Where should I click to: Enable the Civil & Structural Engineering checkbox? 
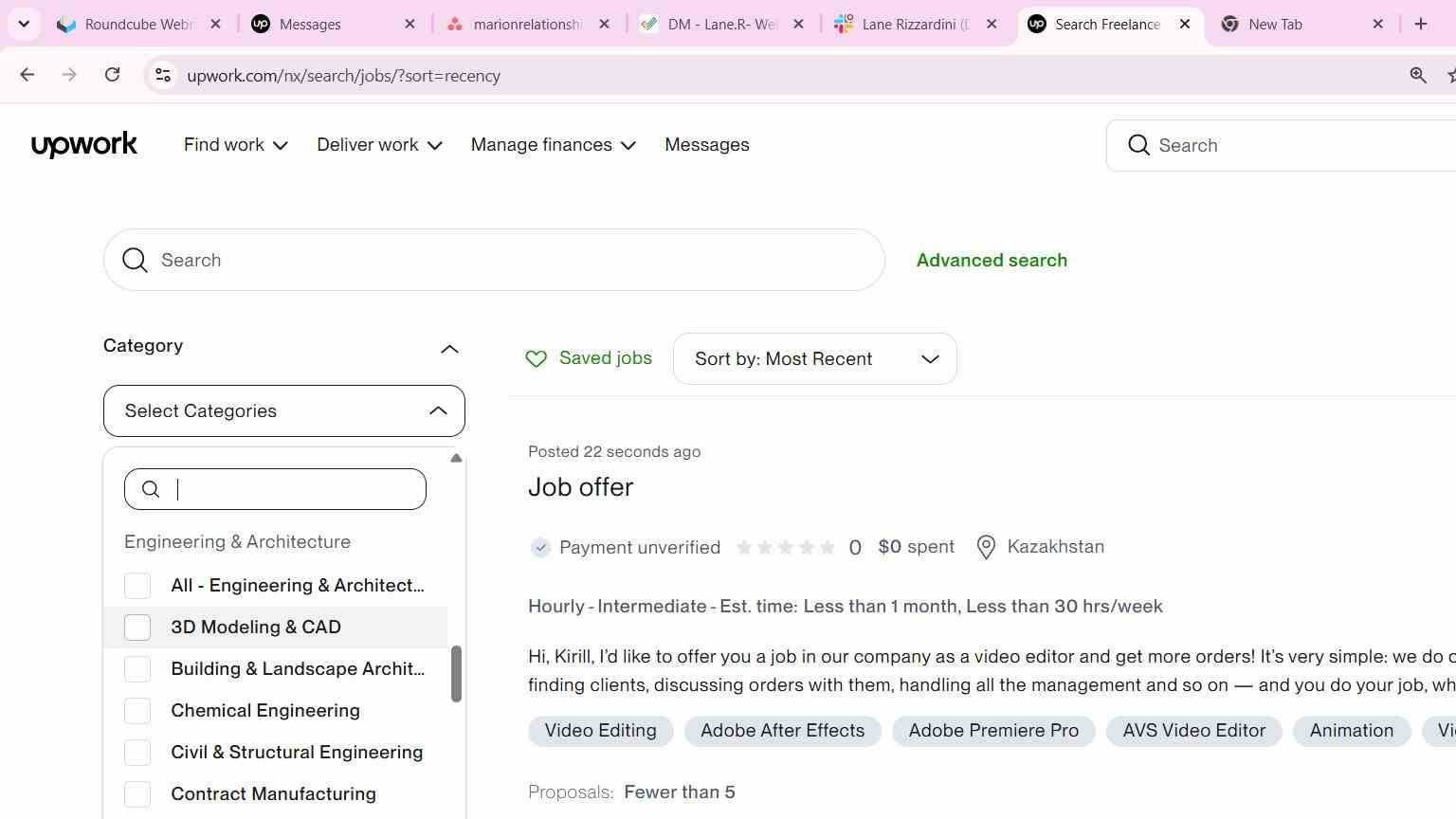pyautogui.click(x=137, y=753)
